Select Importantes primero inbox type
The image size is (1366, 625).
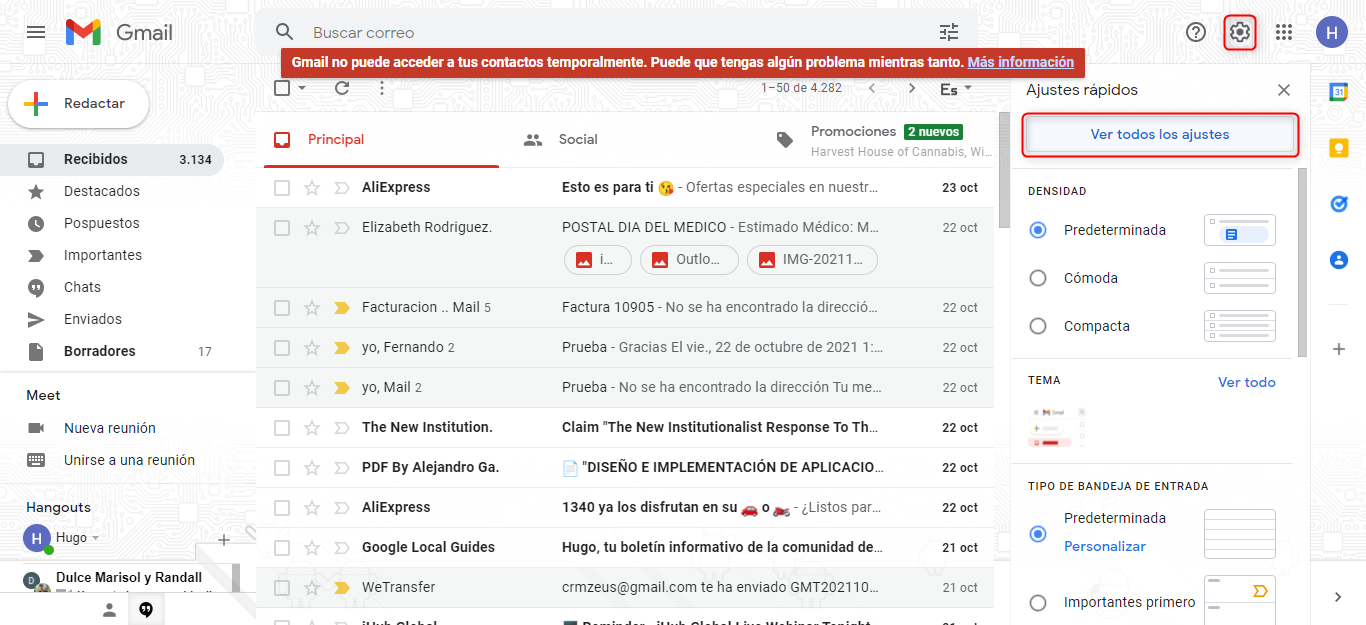[x=1038, y=602]
